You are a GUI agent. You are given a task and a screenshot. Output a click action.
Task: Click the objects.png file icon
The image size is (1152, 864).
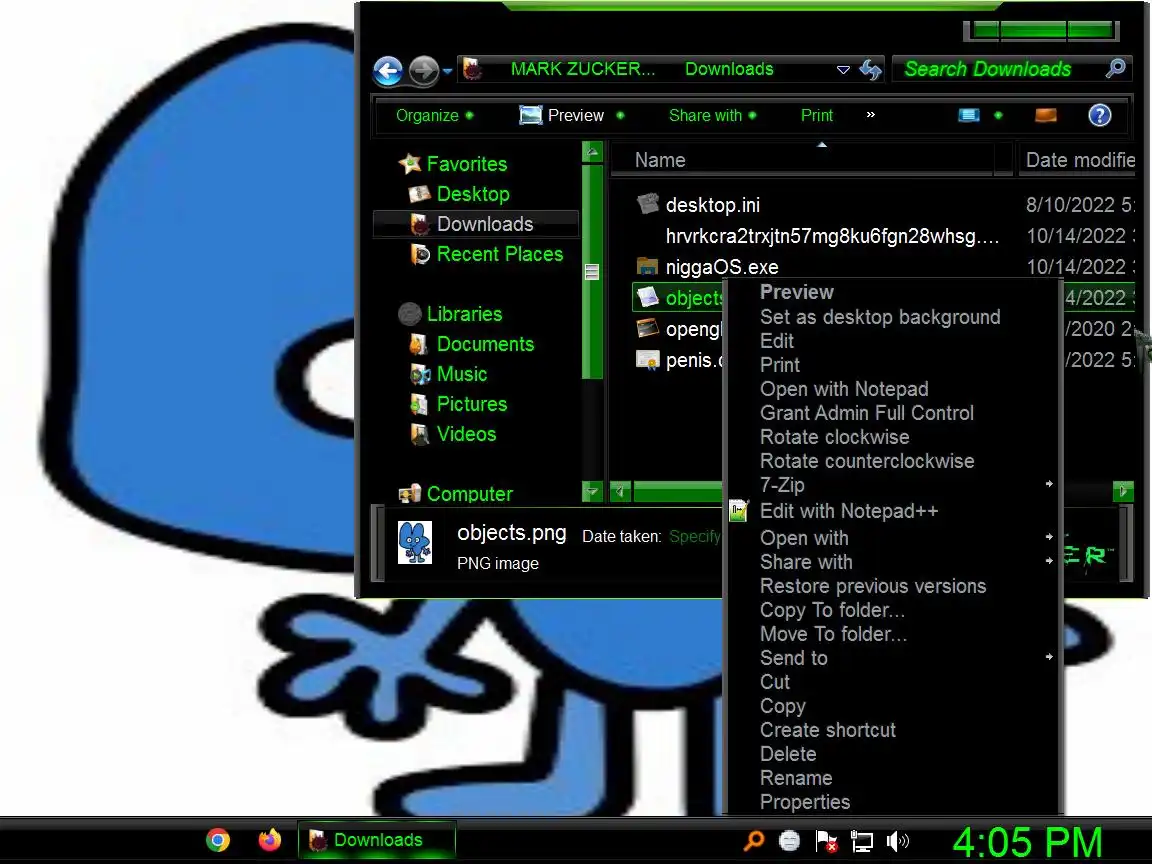(x=647, y=298)
